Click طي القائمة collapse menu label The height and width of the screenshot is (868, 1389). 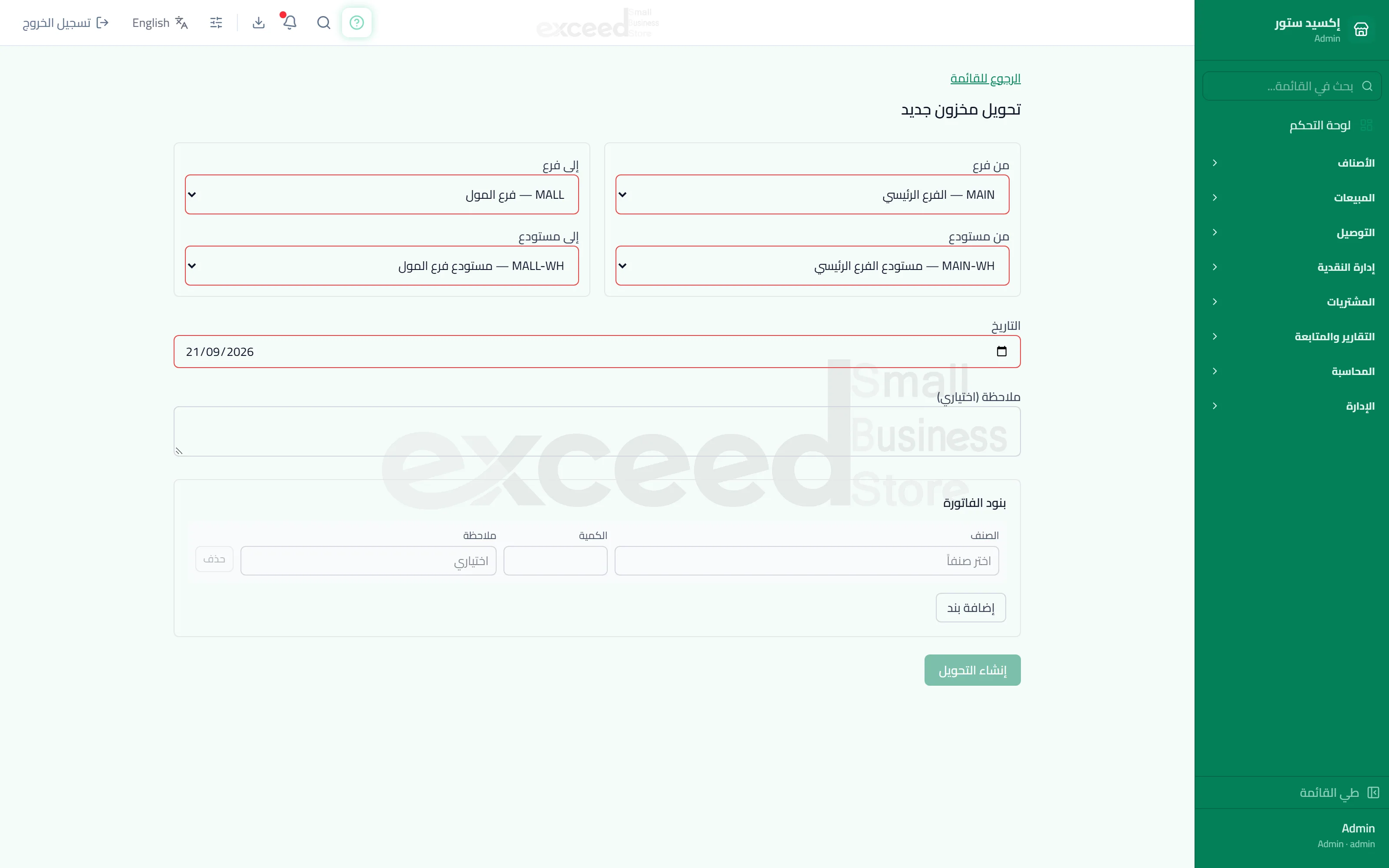click(1329, 793)
